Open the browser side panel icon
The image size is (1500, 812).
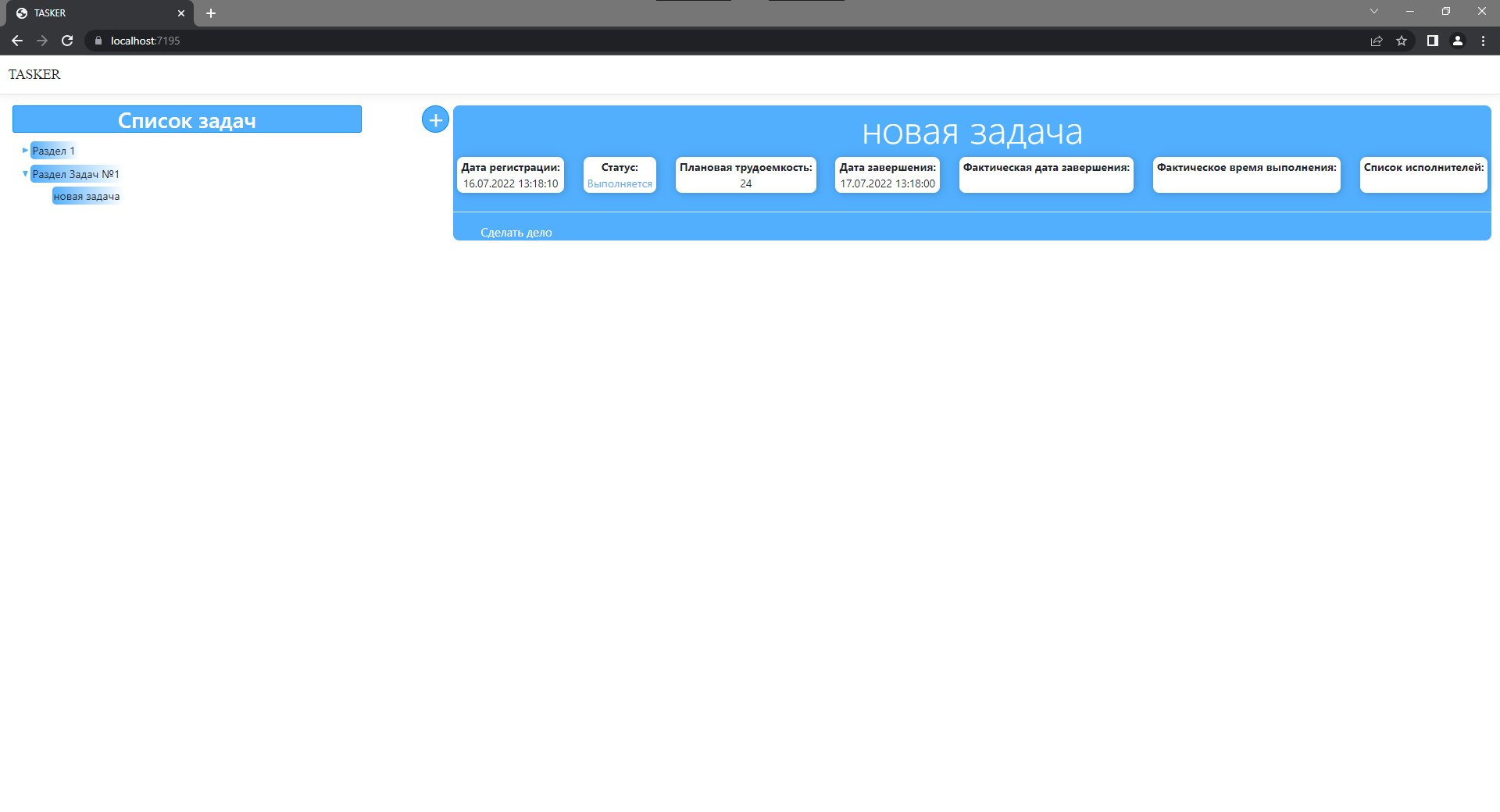(x=1431, y=41)
